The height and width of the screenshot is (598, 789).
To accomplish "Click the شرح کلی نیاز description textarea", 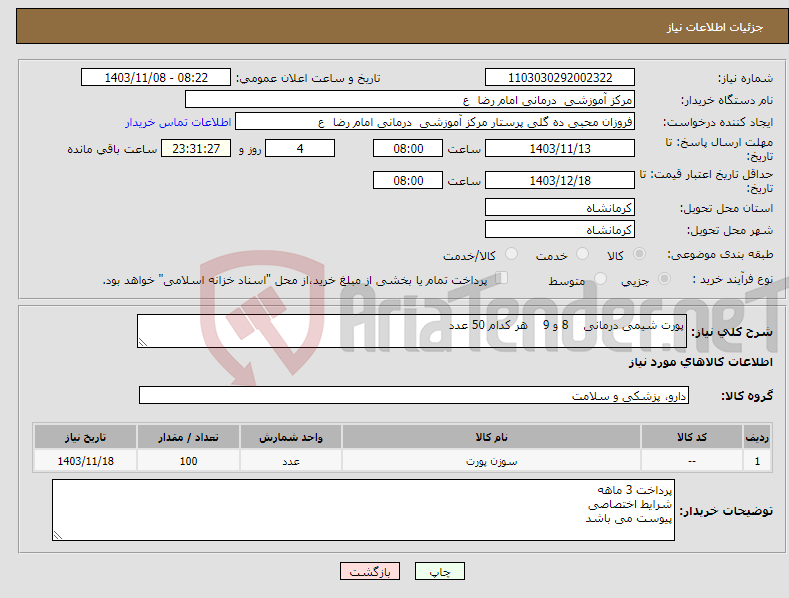I will (x=412, y=331).
